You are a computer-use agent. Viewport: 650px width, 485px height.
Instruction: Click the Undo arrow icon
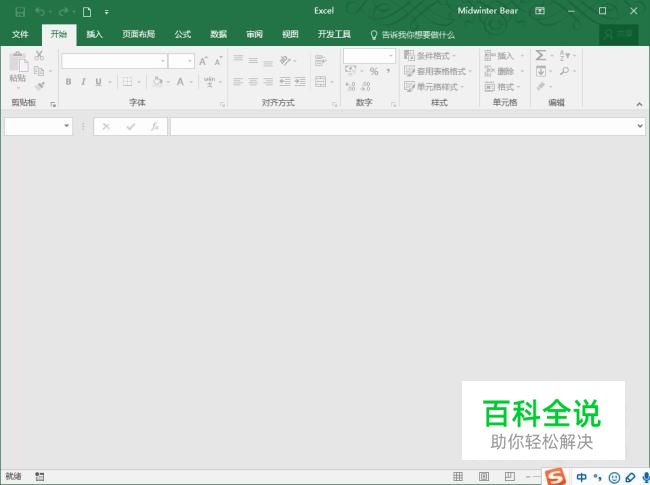(40, 12)
